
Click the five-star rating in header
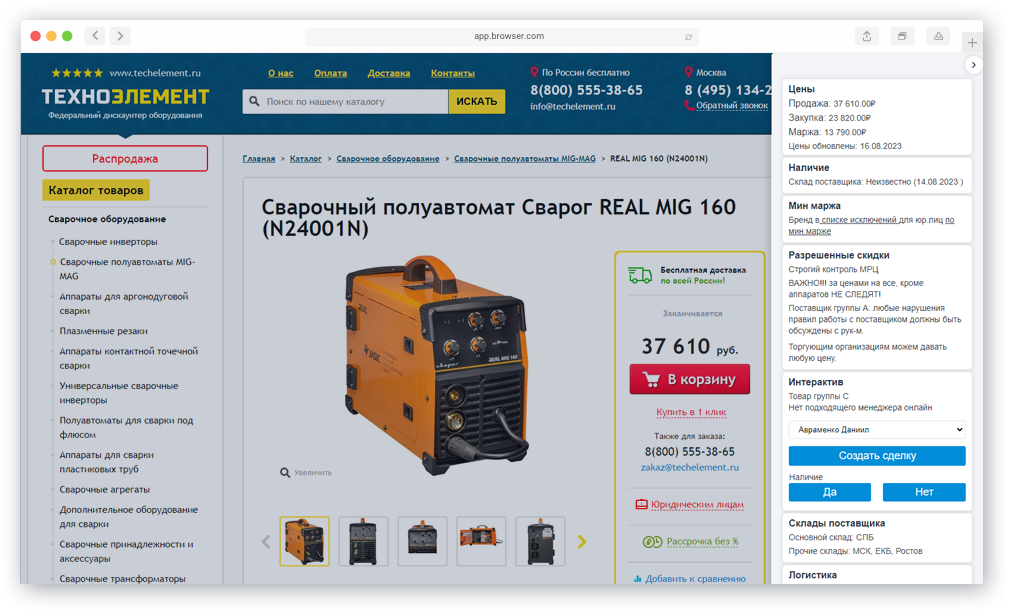click(x=77, y=73)
